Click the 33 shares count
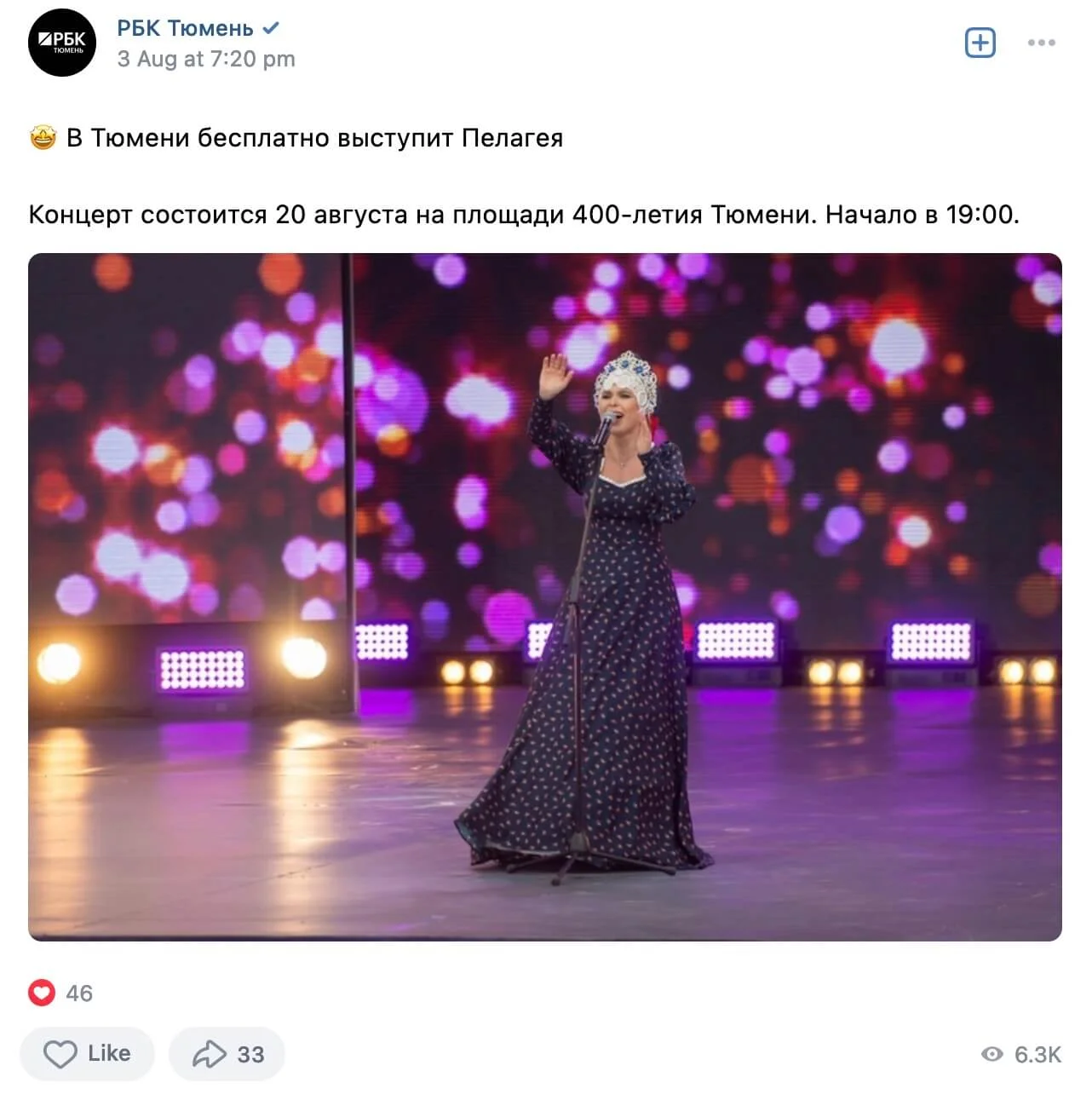 pos(250,1055)
